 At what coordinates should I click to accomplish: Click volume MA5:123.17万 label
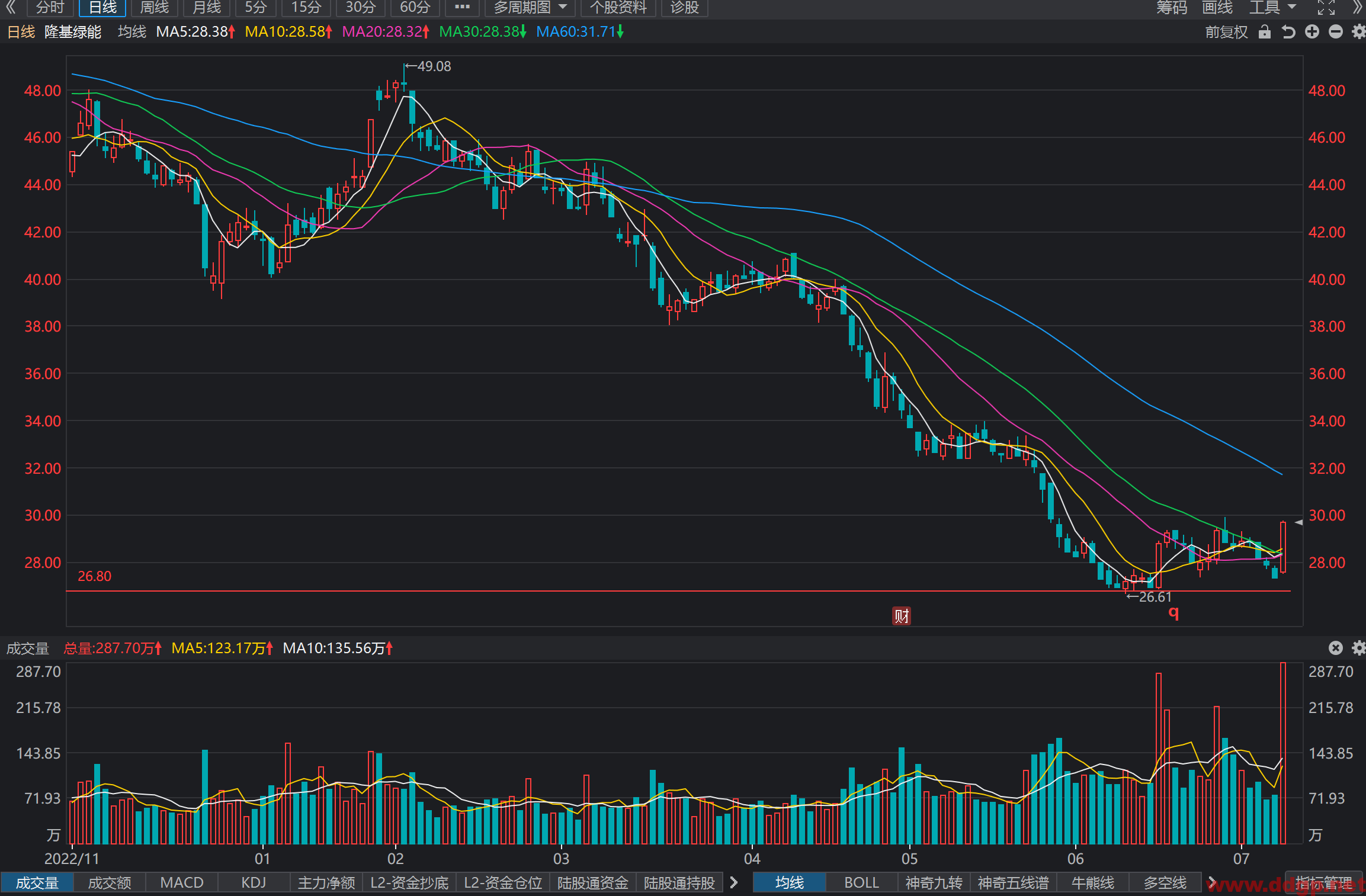[x=222, y=648]
